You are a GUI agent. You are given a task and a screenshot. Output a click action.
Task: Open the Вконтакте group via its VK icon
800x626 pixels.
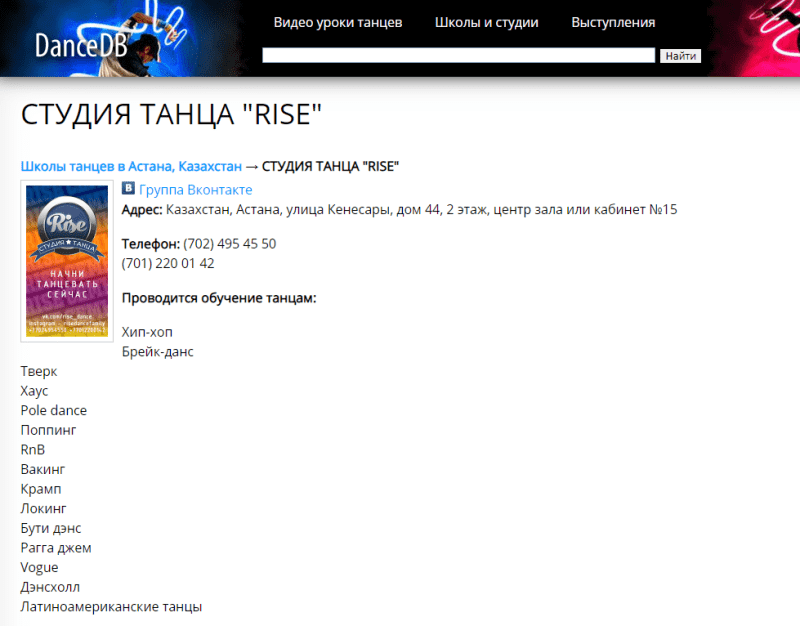click(x=126, y=189)
